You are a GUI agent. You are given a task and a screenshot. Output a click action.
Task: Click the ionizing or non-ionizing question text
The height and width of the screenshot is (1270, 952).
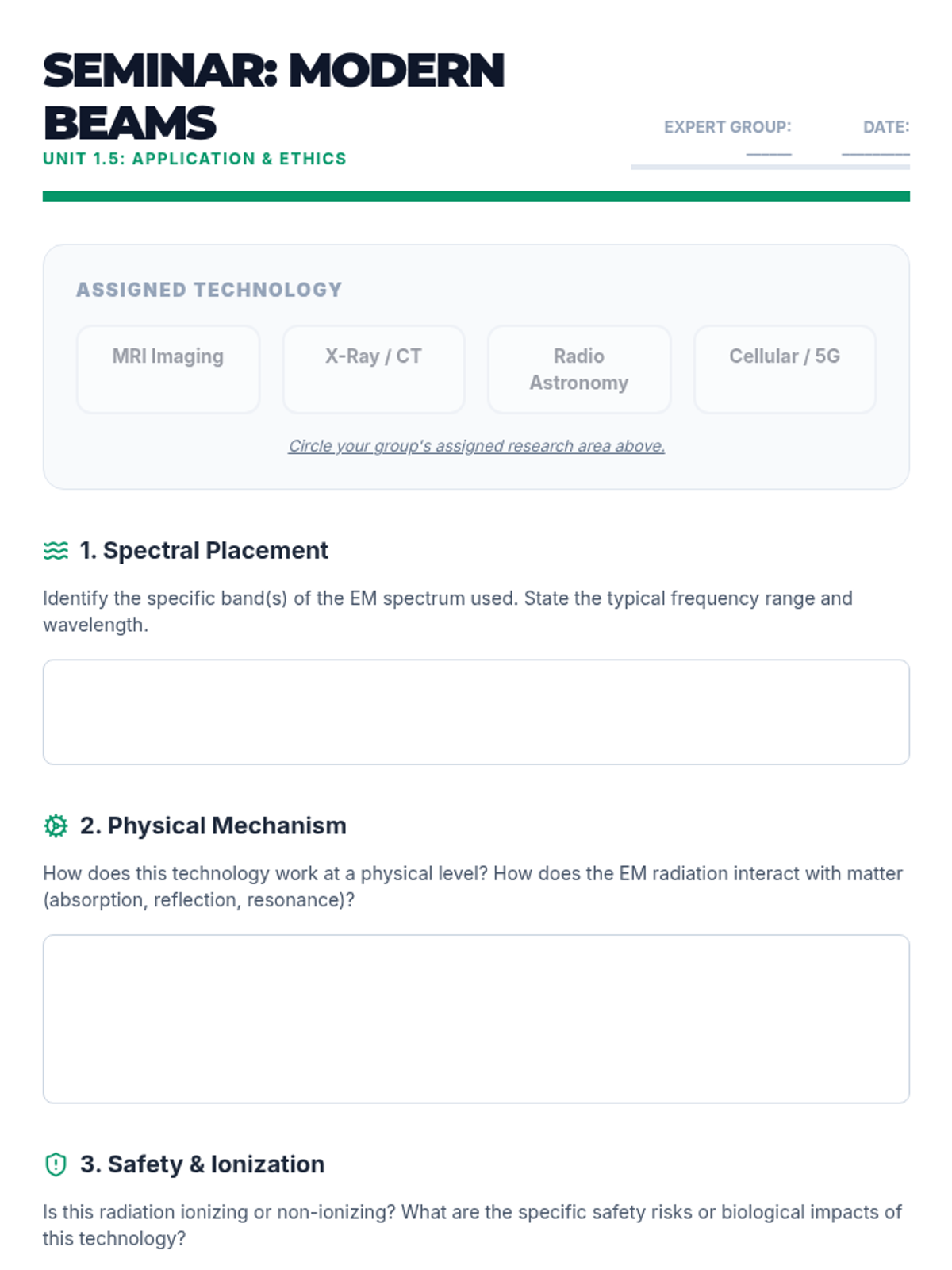point(472,1225)
